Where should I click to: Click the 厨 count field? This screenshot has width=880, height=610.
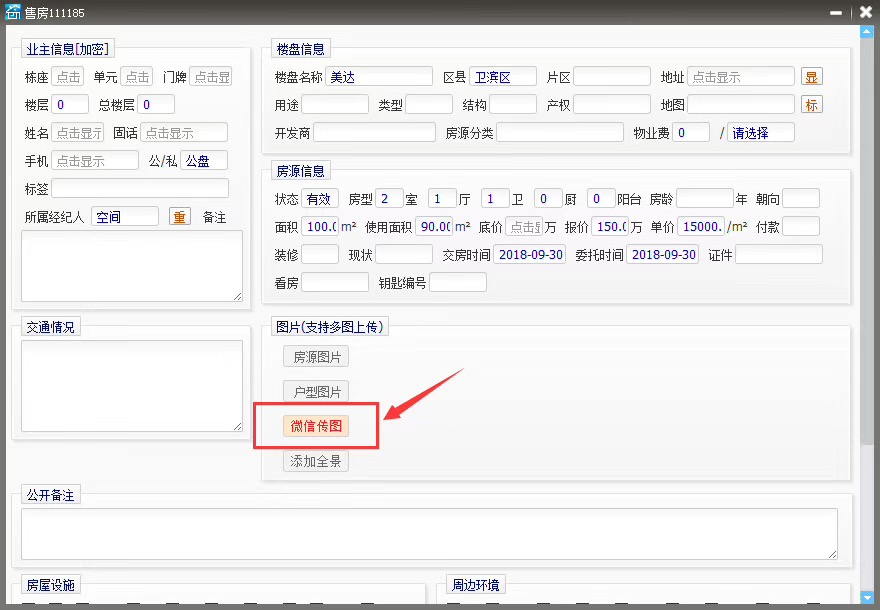548,199
